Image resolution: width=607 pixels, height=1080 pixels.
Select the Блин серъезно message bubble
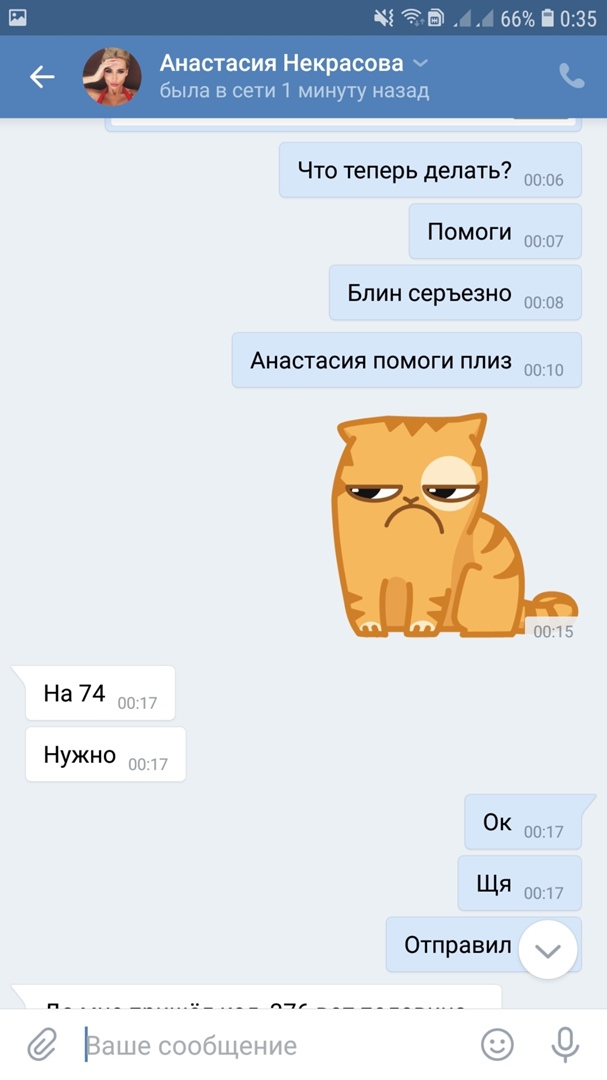(x=455, y=293)
